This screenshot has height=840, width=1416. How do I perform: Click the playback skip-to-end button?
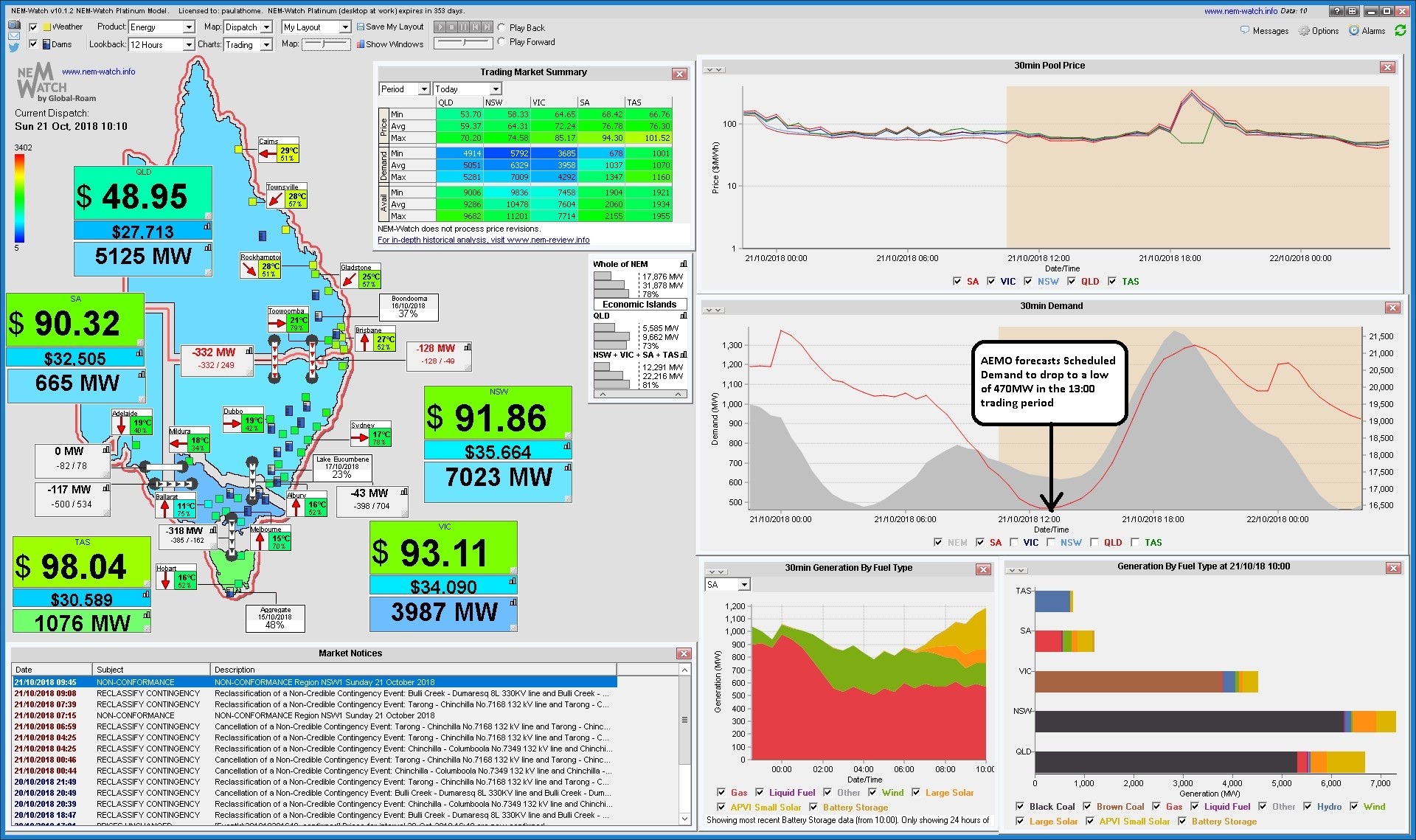(487, 27)
